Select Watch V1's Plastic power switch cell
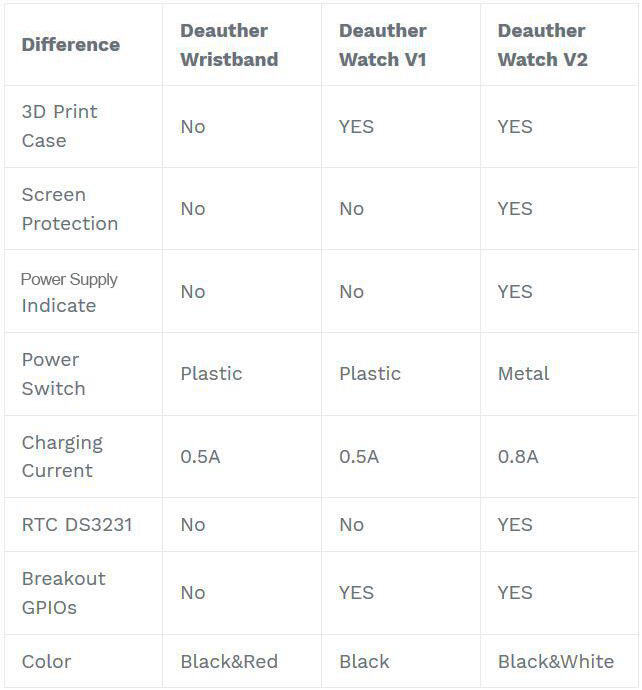Screen dimensions: 642x690 [x=370, y=374]
